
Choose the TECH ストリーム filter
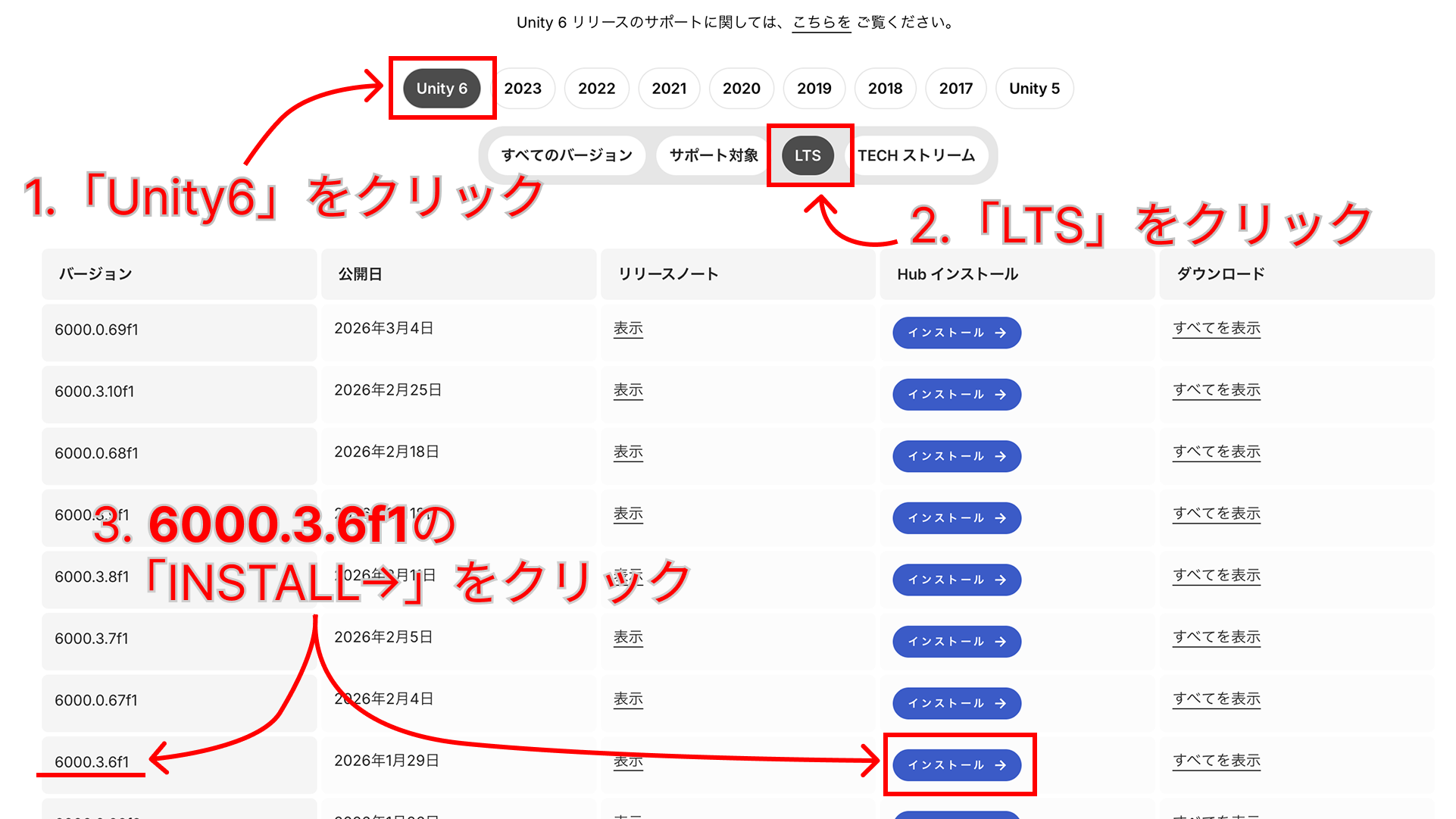point(916,155)
